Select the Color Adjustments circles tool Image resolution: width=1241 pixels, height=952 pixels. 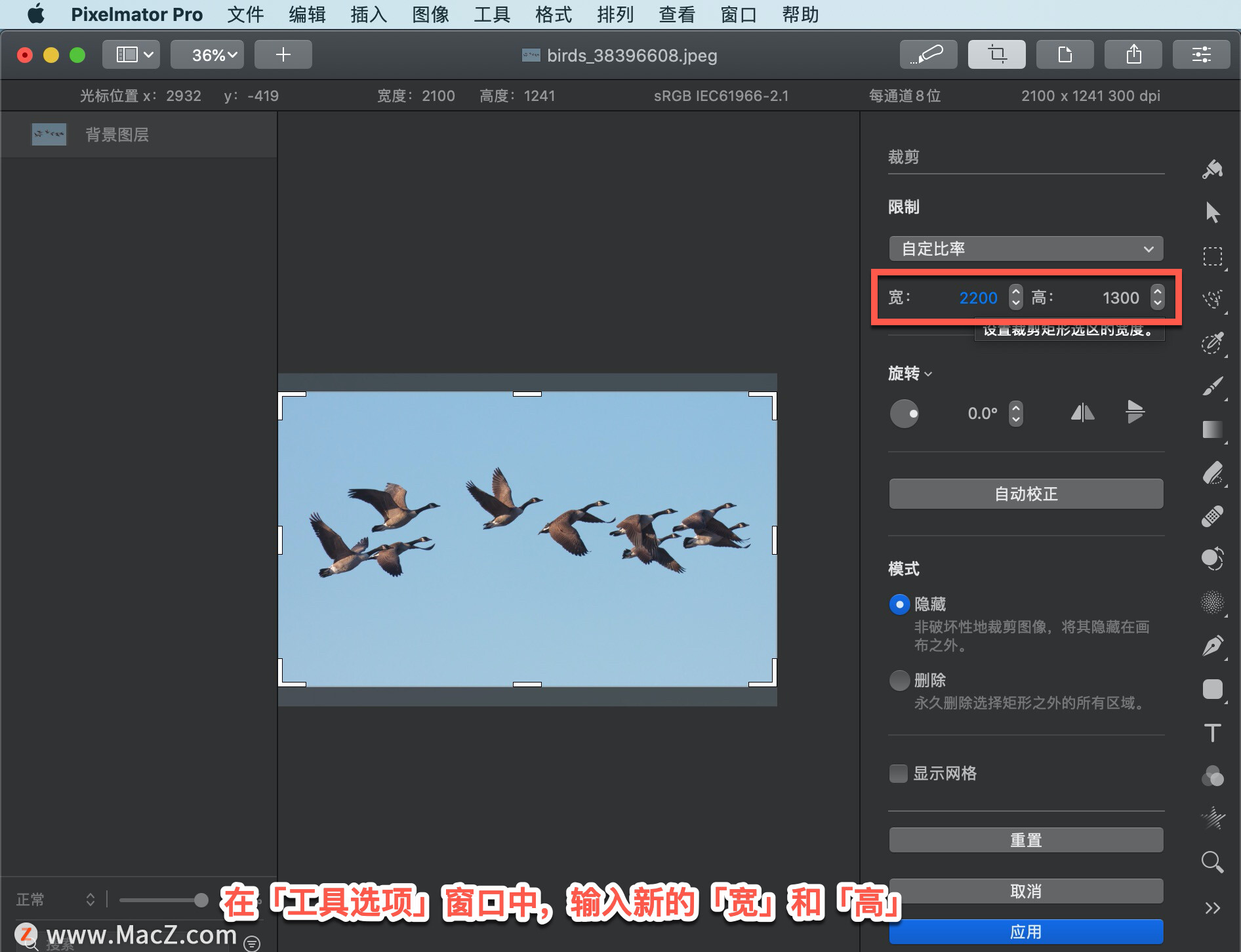[1212, 776]
